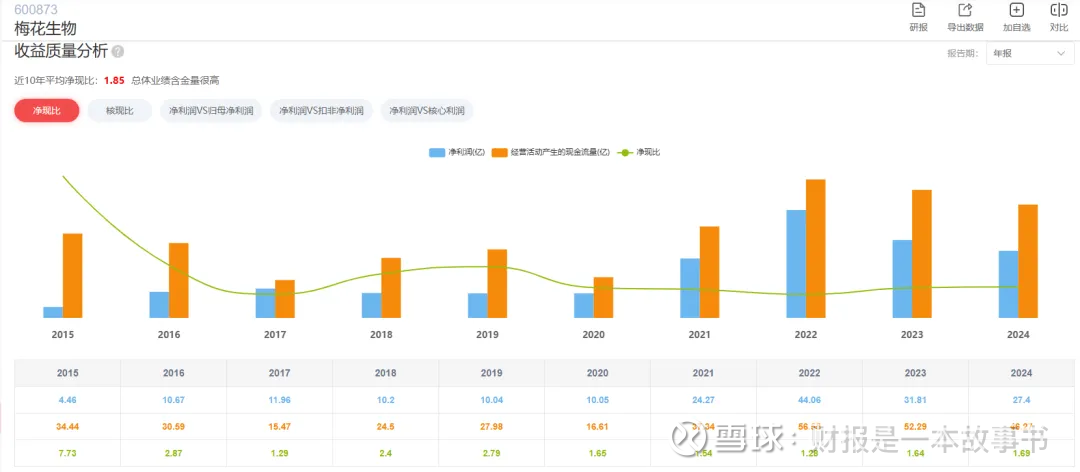
Task: Switch to 净利润VS归母净利润 tab
Action: (x=211, y=110)
